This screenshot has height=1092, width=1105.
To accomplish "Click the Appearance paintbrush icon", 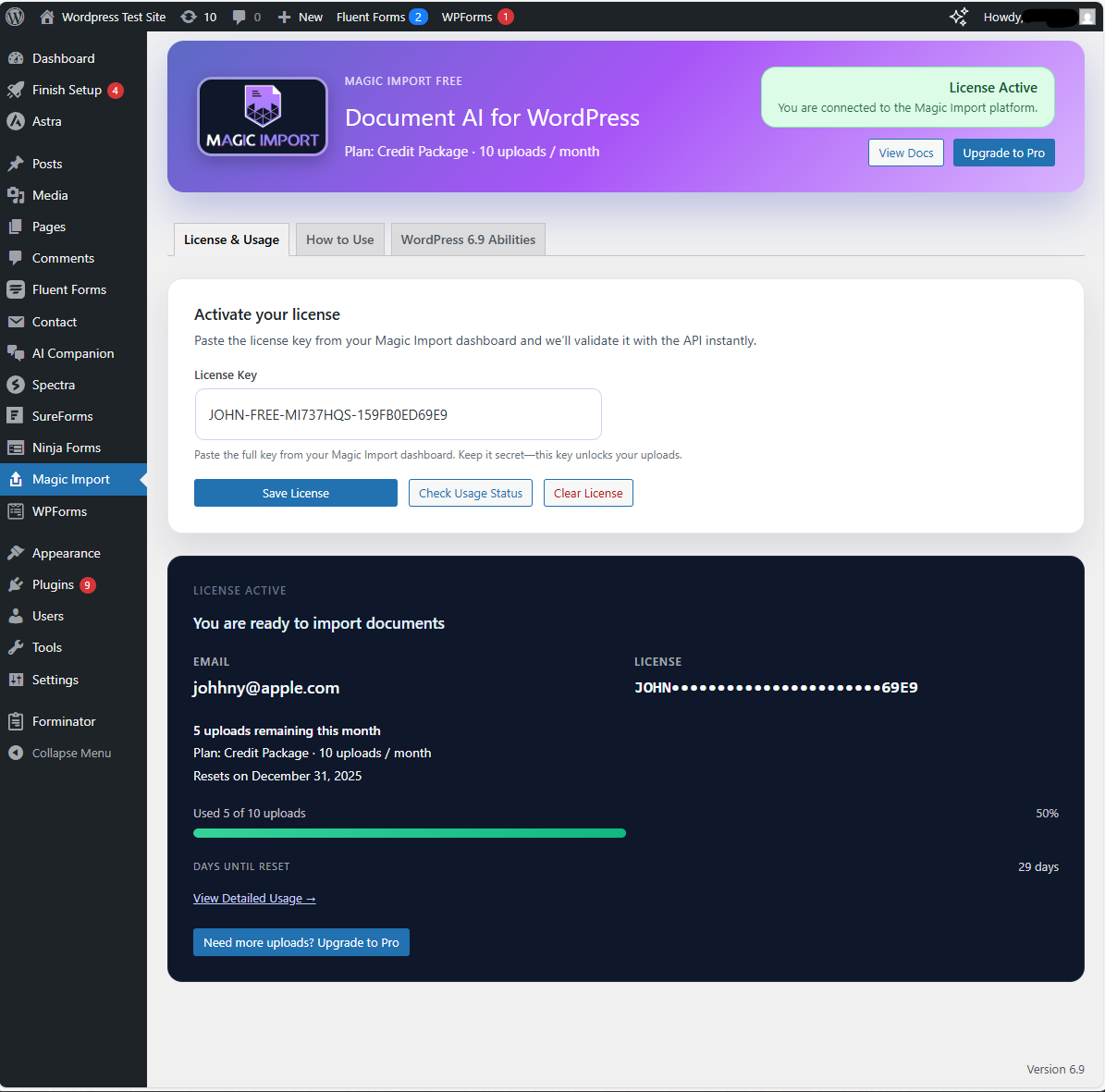I will (x=16, y=553).
